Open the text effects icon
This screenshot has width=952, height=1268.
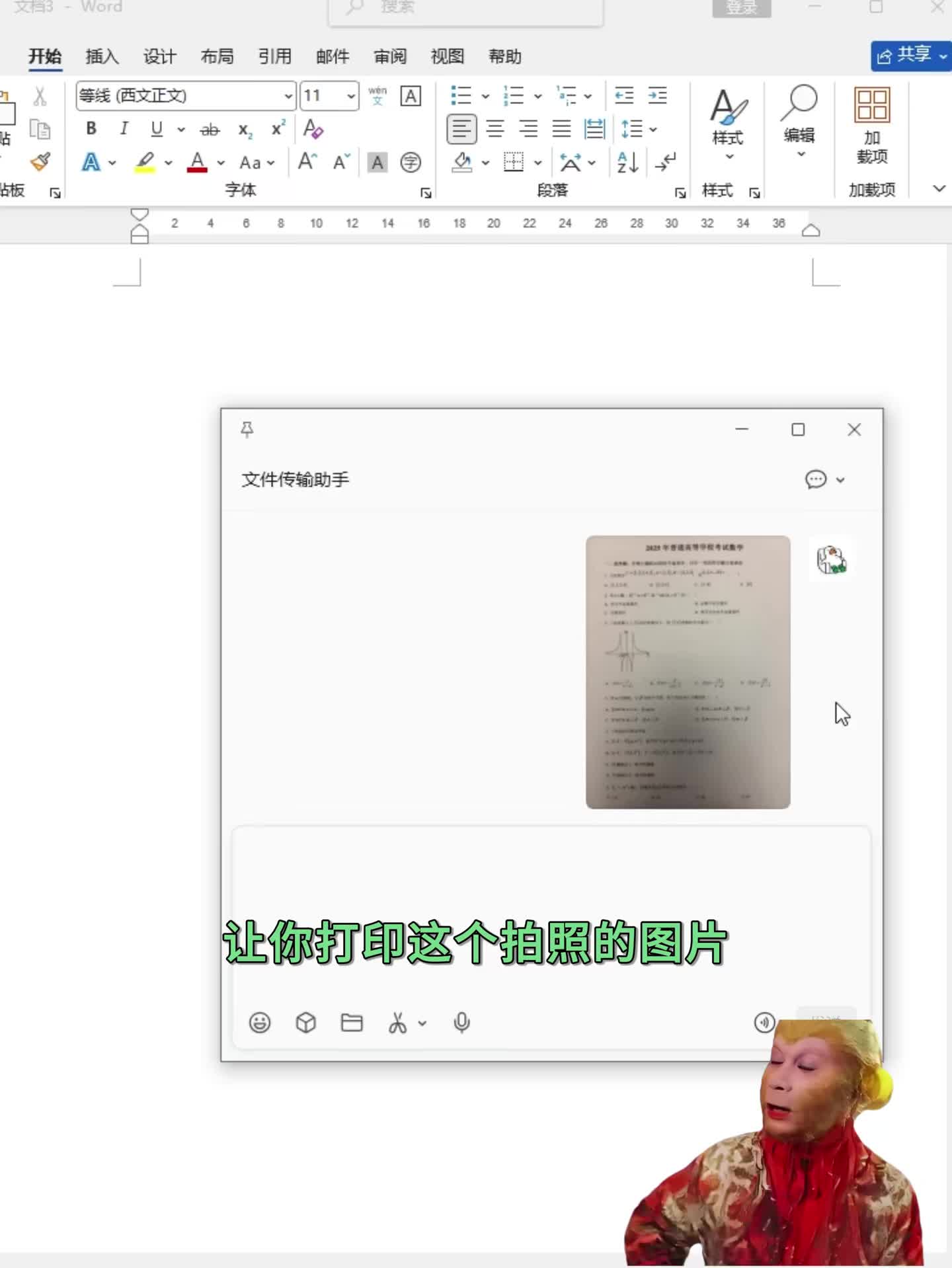(91, 162)
